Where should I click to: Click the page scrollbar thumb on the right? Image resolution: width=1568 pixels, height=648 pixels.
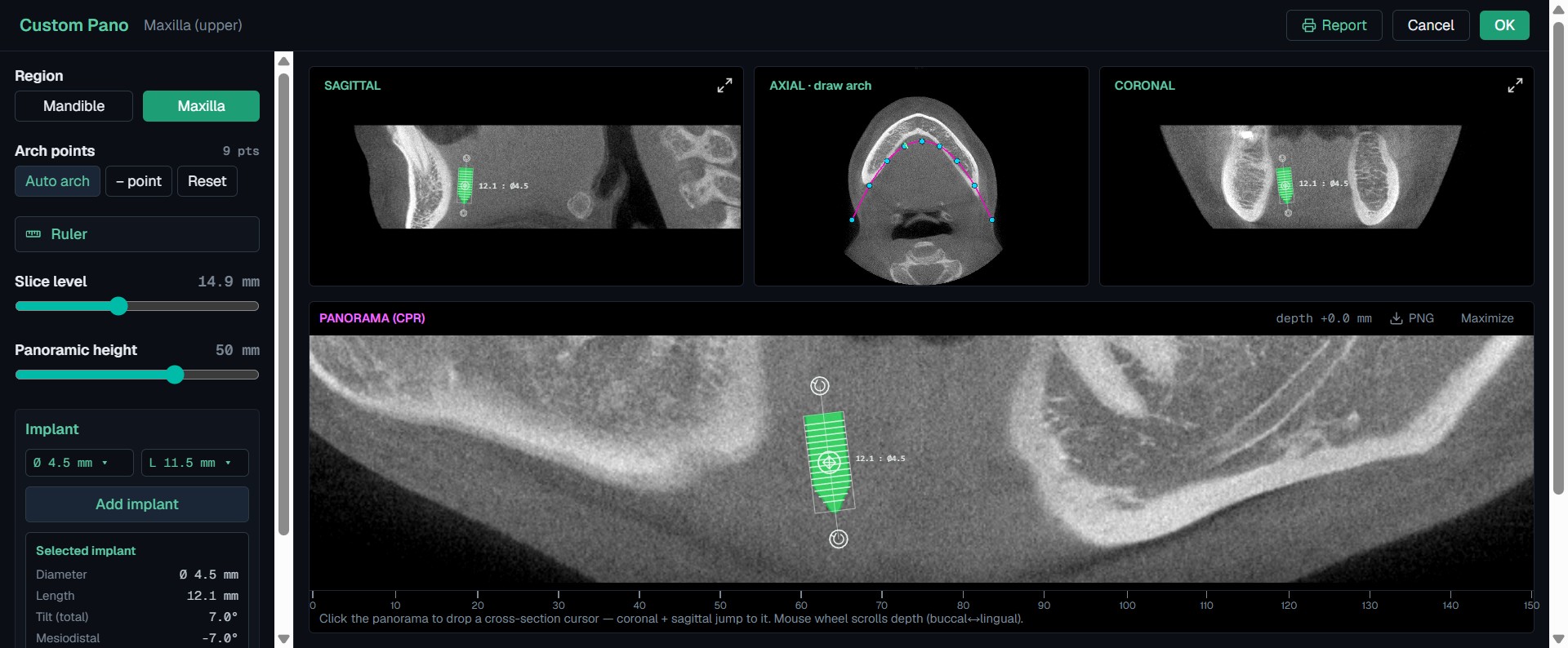[1558, 257]
